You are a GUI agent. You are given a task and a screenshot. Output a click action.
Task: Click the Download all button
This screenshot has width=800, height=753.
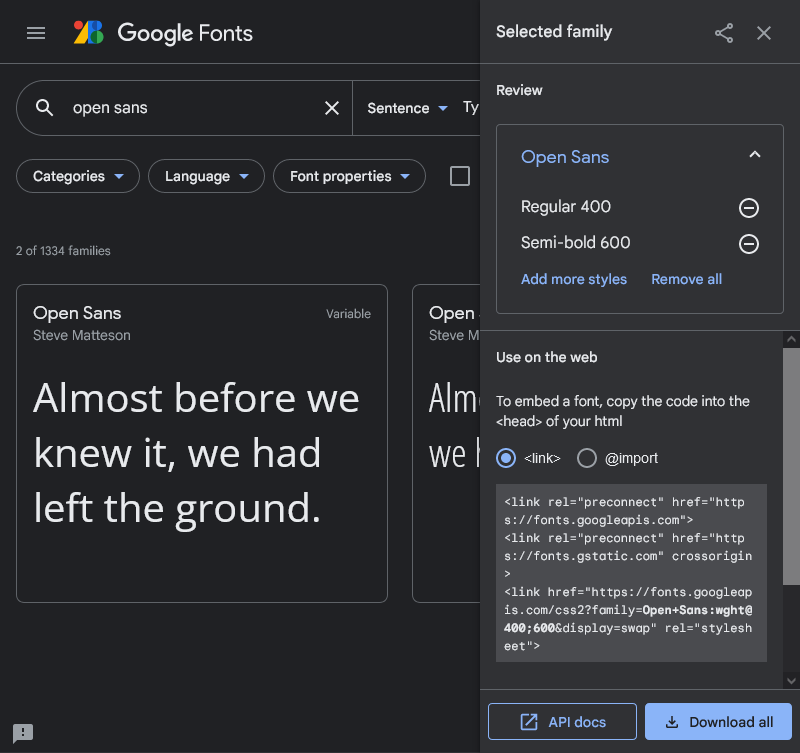click(718, 722)
